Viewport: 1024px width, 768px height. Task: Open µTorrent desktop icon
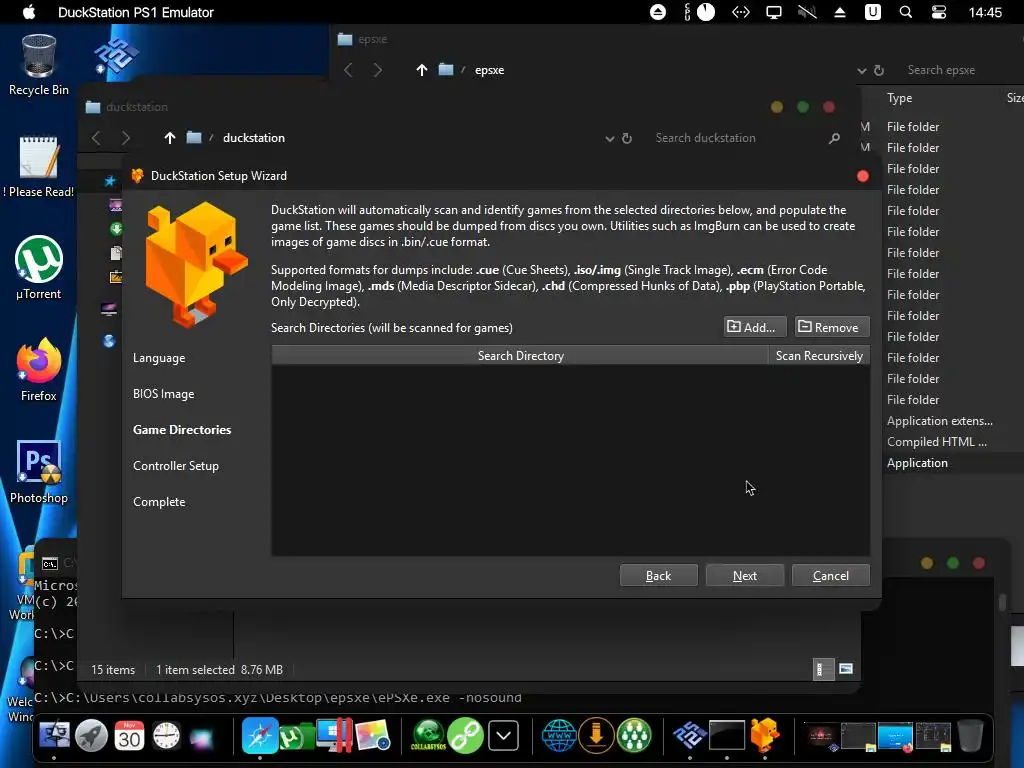[x=39, y=268]
